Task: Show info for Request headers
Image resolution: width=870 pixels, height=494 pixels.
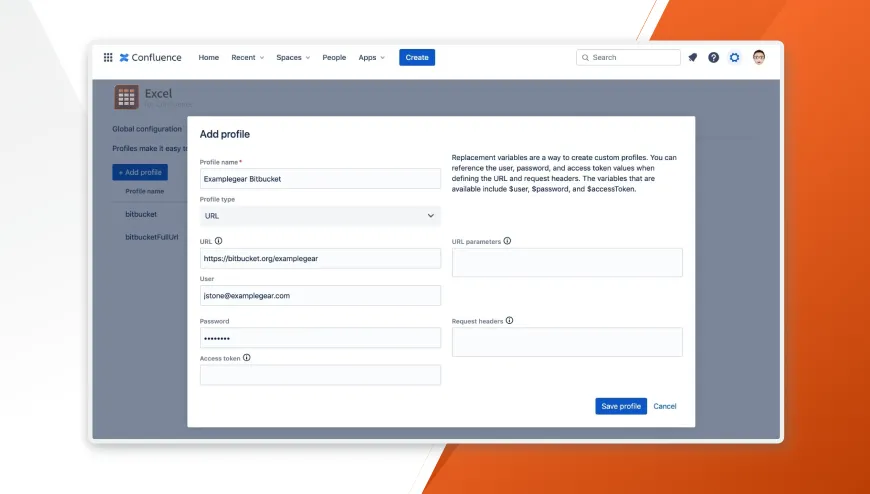Action: (509, 320)
